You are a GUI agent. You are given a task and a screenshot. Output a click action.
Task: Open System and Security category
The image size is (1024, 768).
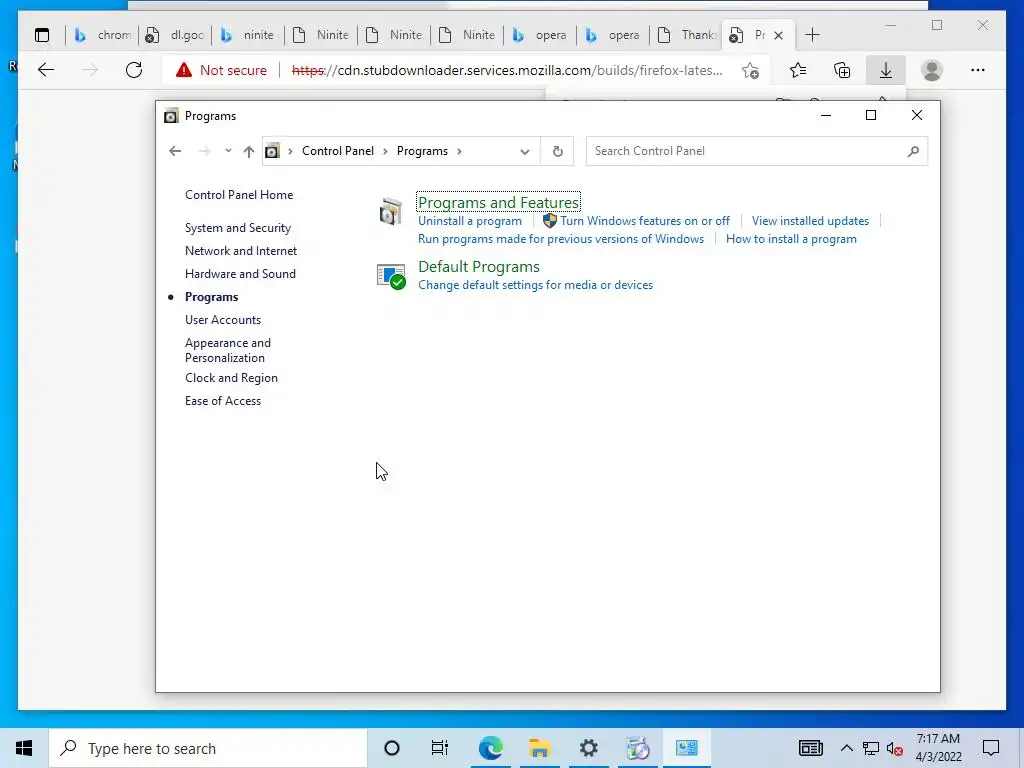238,228
